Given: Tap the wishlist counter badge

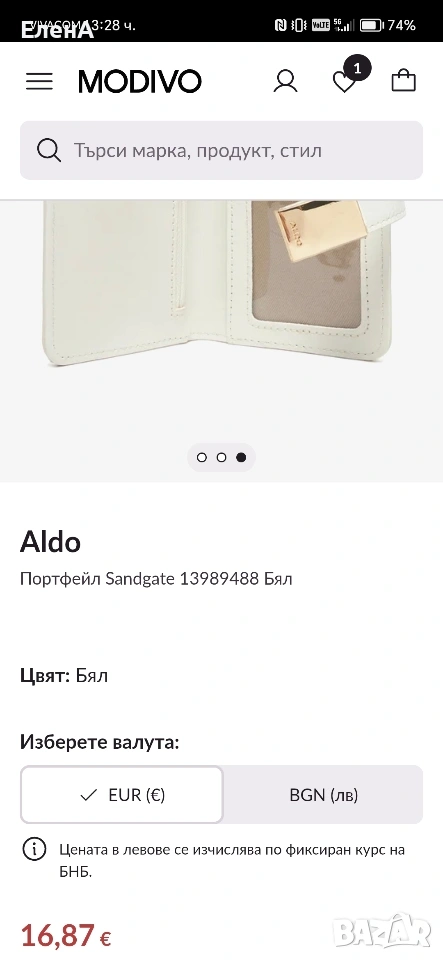Looking at the screenshot, I should tap(357, 67).
